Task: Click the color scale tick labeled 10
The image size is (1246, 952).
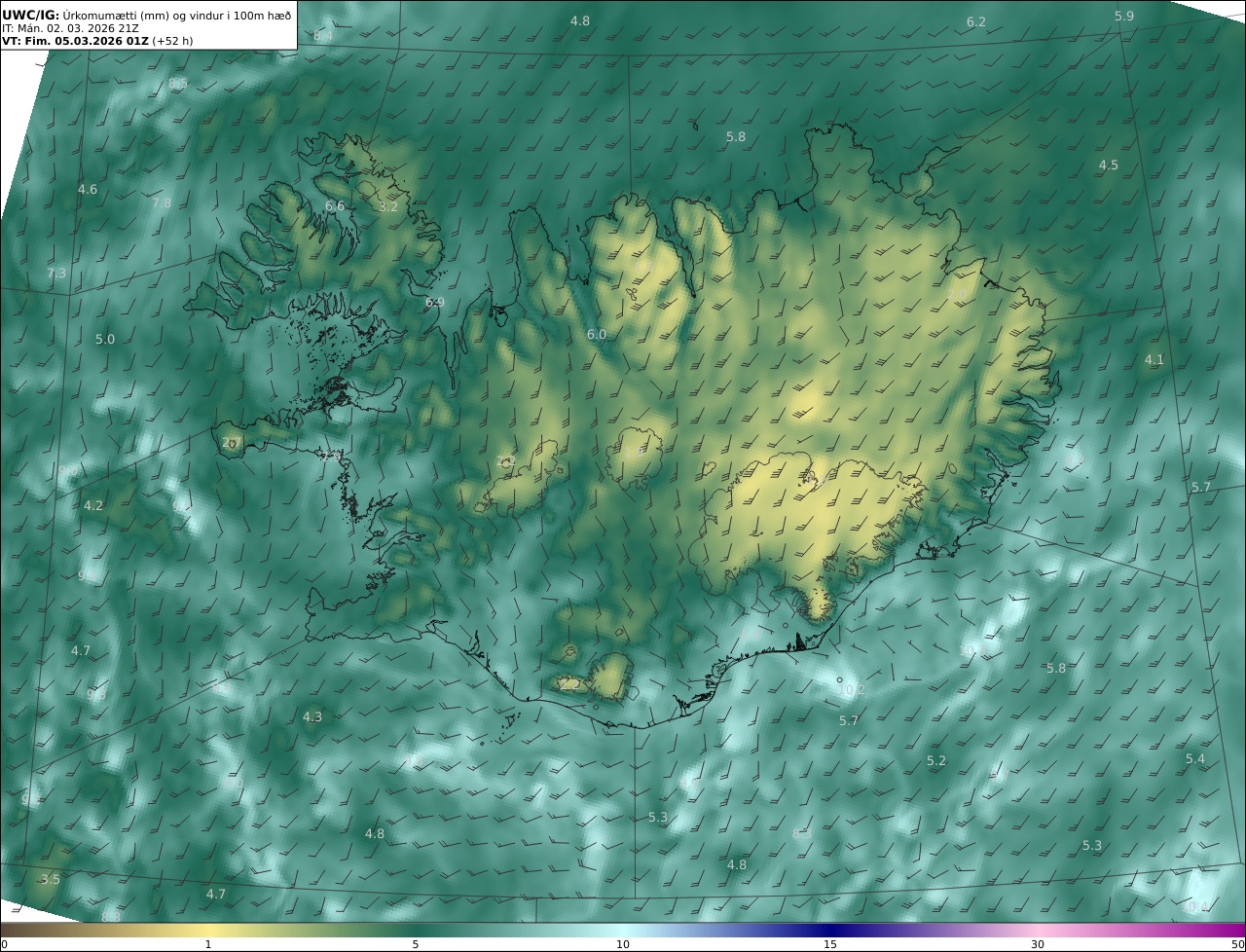Action: 623,944
